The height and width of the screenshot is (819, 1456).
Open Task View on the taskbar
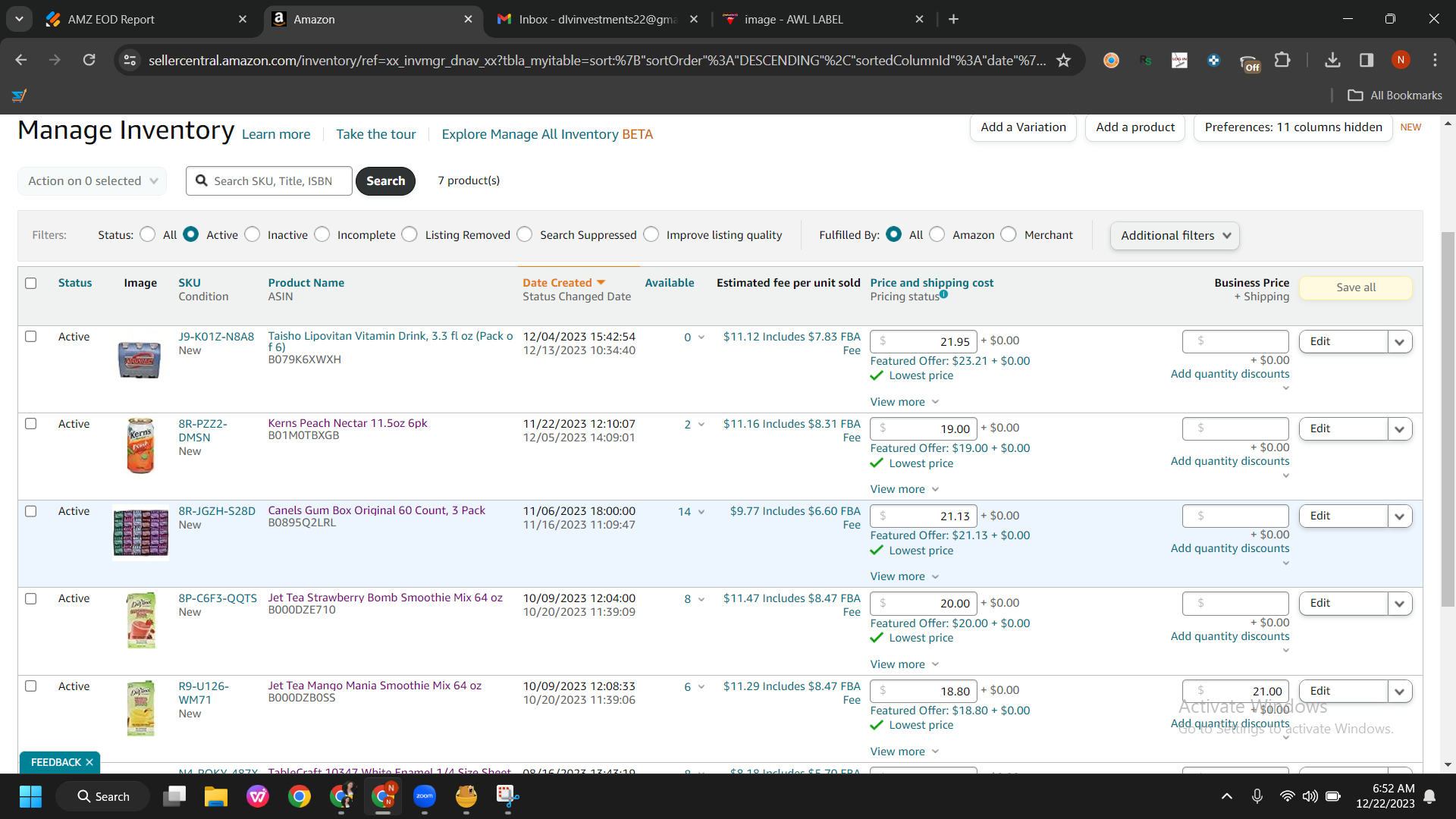pyautogui.click(x=174, y=796)
